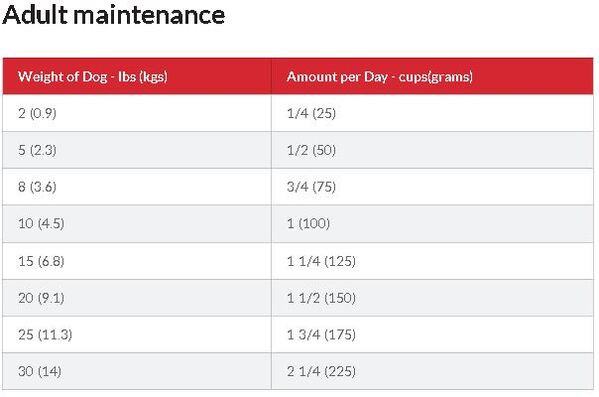Click the 25 (11.3) weight cell
The image size is (599, 397).
137,334
